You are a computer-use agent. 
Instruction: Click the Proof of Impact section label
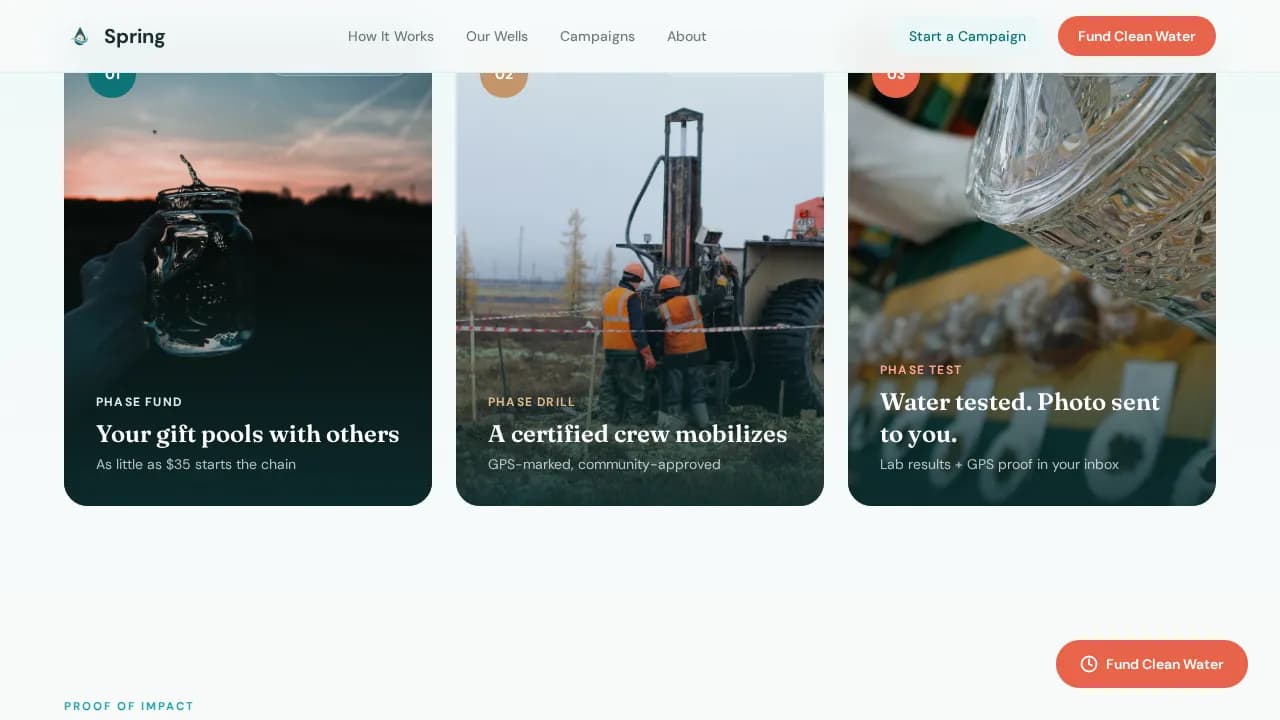click(x=129, y=706)
